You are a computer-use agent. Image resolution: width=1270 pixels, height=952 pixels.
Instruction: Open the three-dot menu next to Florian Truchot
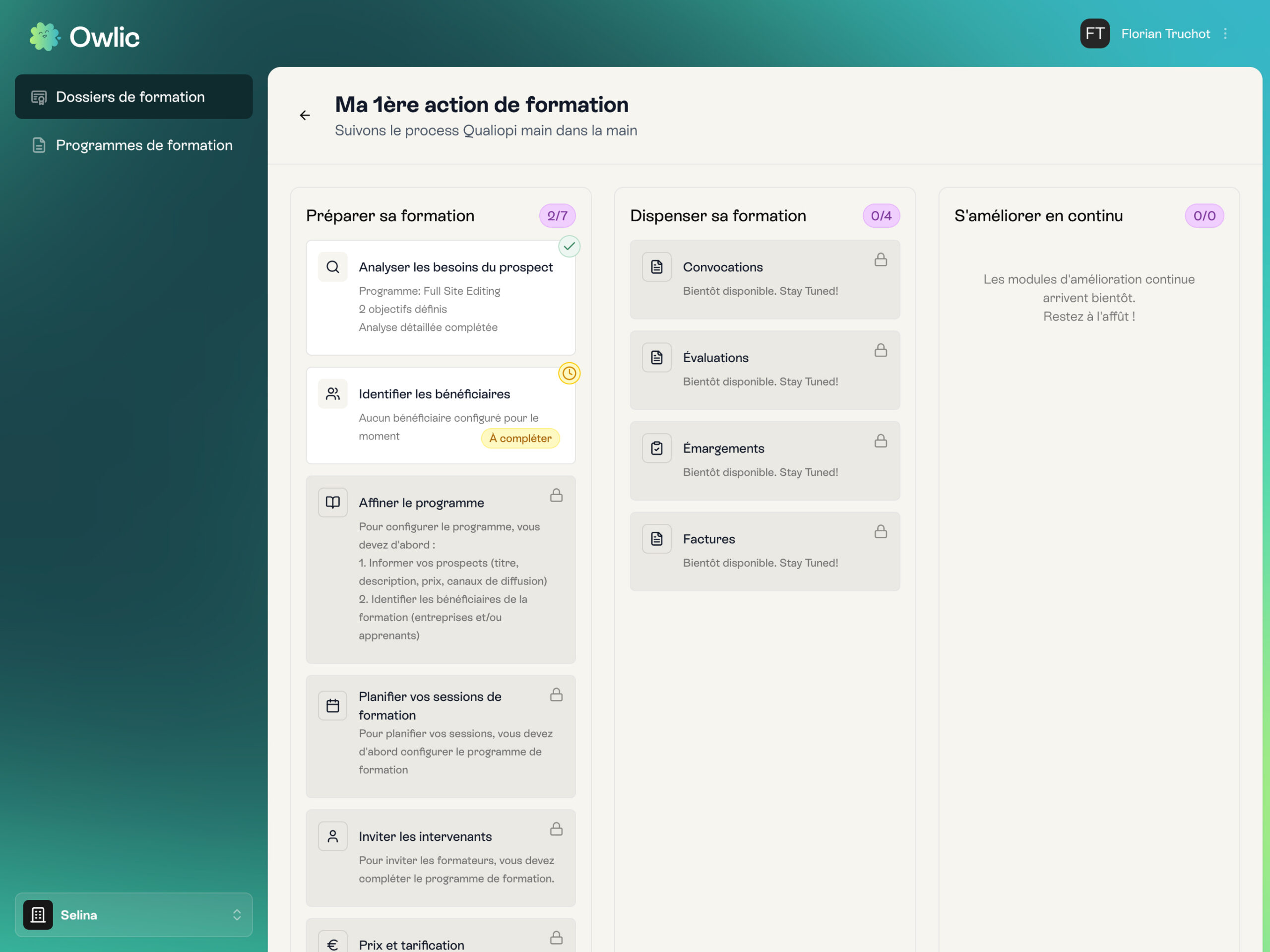click(x=1225, y=34)
